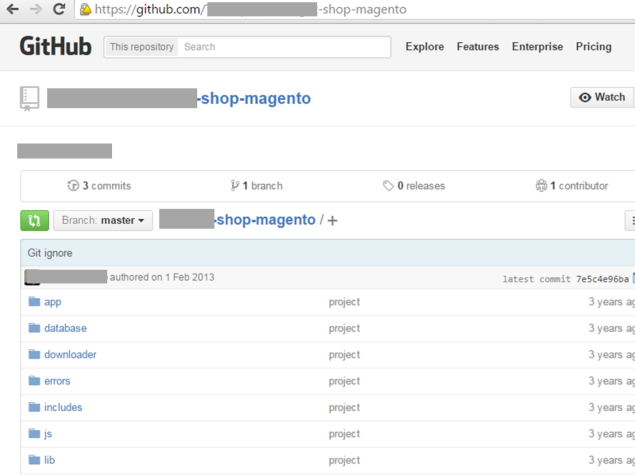The width and height of the screenshot is (635, 475).
Task: Focus the repository Search field
Action: pos(283,47)
